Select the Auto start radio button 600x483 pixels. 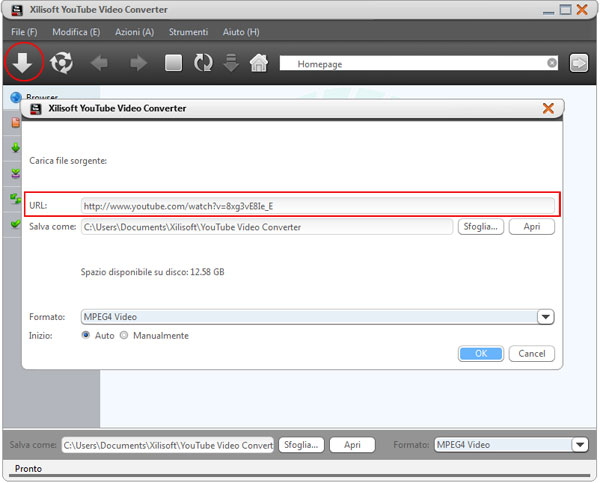pos(86,335)
